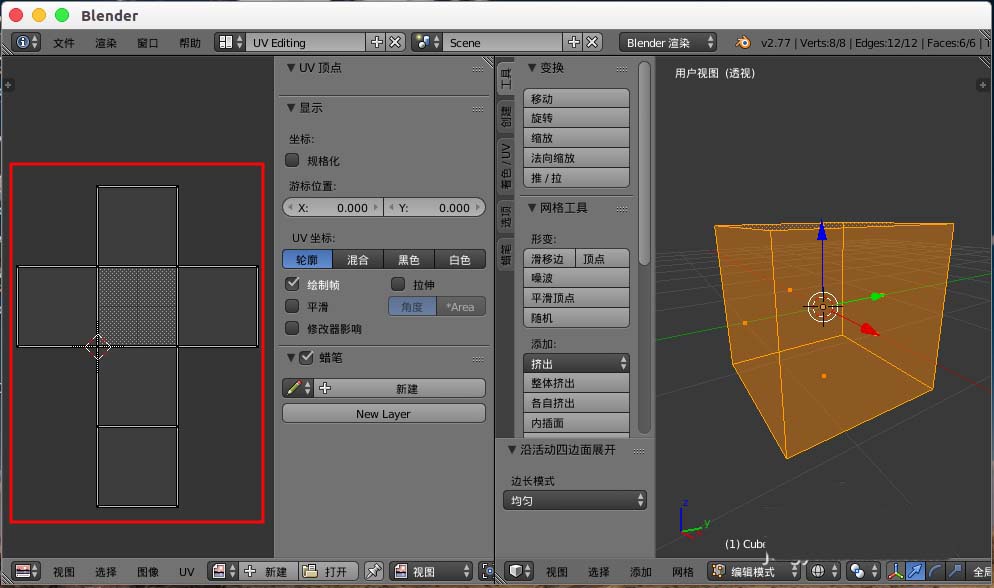Click the editor type cube icon in 3D viewport header
This screenshot has width=994, height=588.
tap(515, 571)
